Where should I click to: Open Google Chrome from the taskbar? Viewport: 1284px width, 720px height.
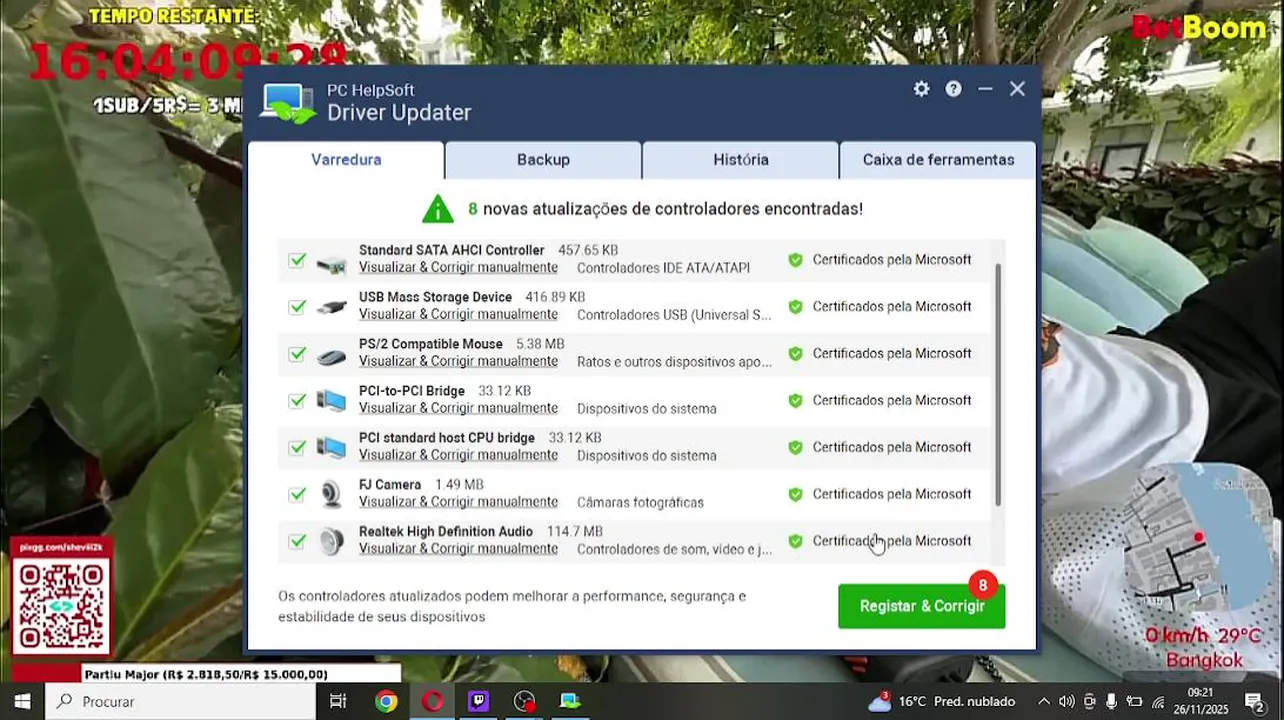pos(385,701)
